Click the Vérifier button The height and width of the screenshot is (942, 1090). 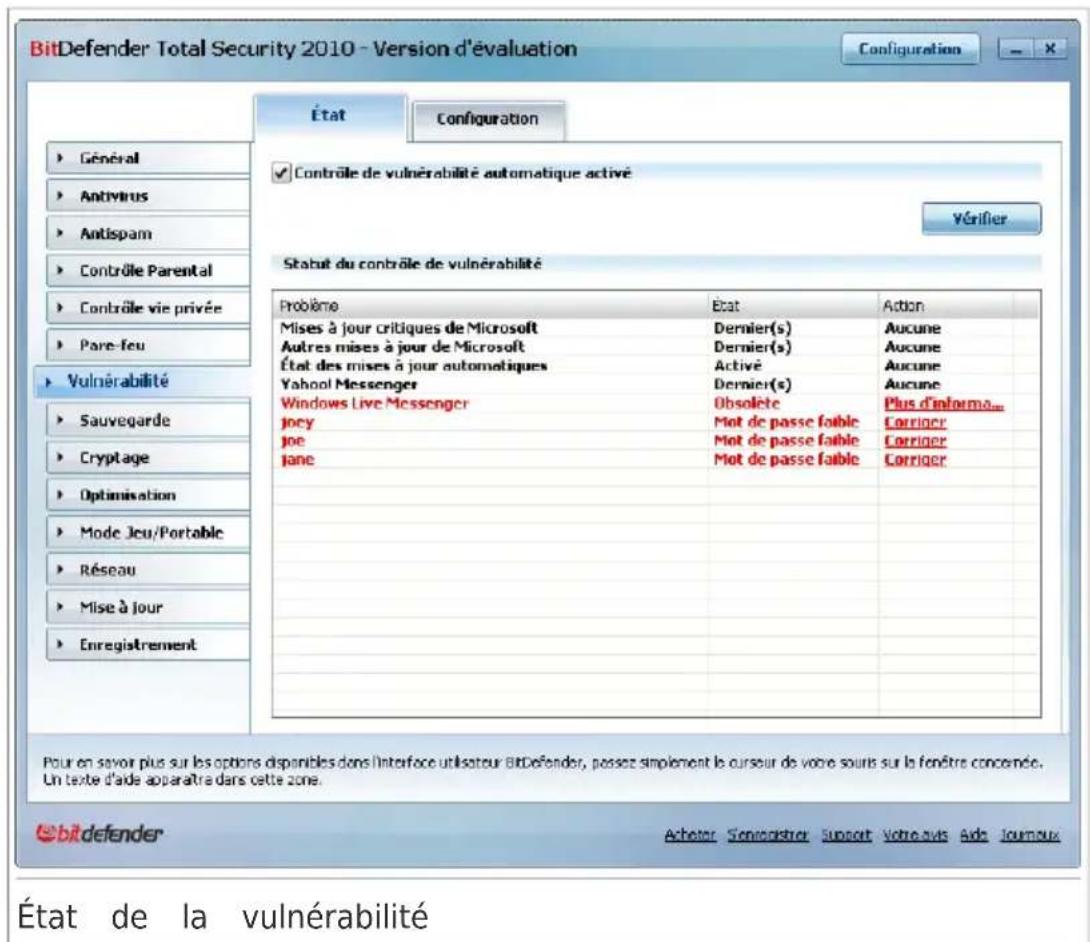[x=981, y=219]
